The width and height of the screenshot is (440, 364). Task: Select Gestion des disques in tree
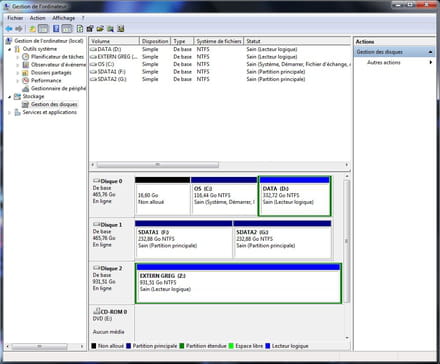54,104
